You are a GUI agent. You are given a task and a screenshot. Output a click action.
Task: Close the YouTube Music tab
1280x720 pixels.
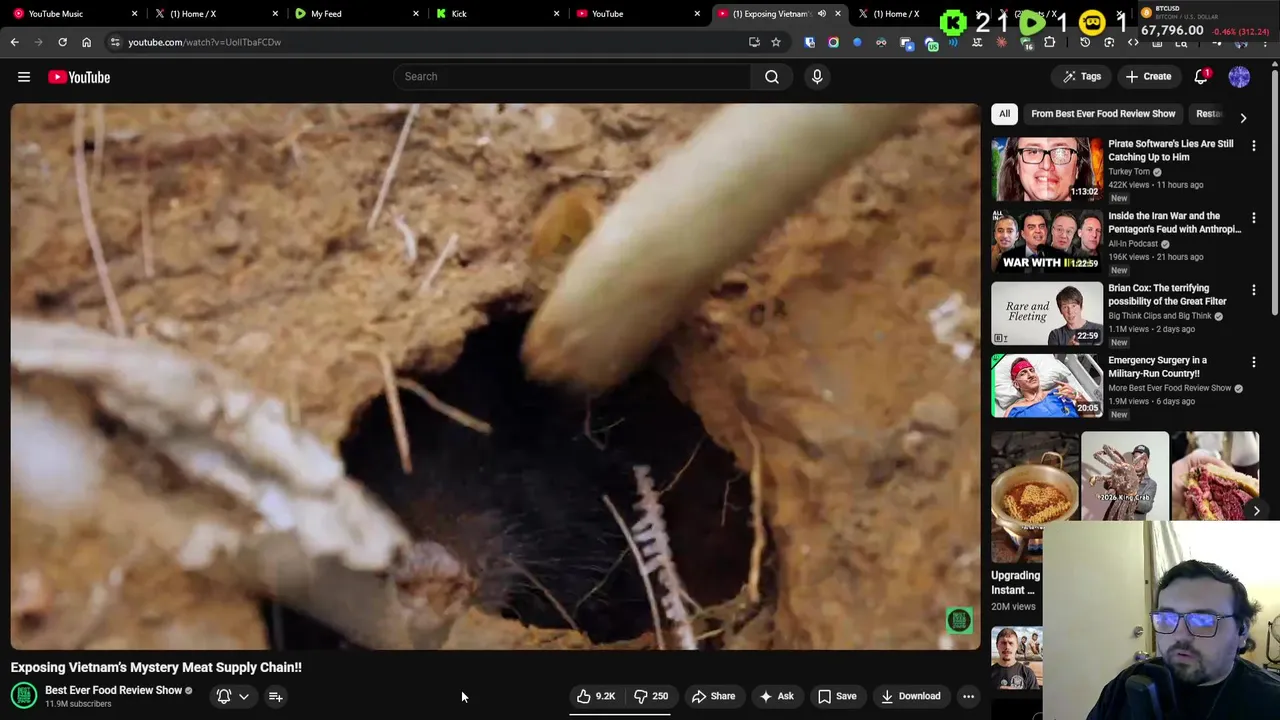(134, 14)
